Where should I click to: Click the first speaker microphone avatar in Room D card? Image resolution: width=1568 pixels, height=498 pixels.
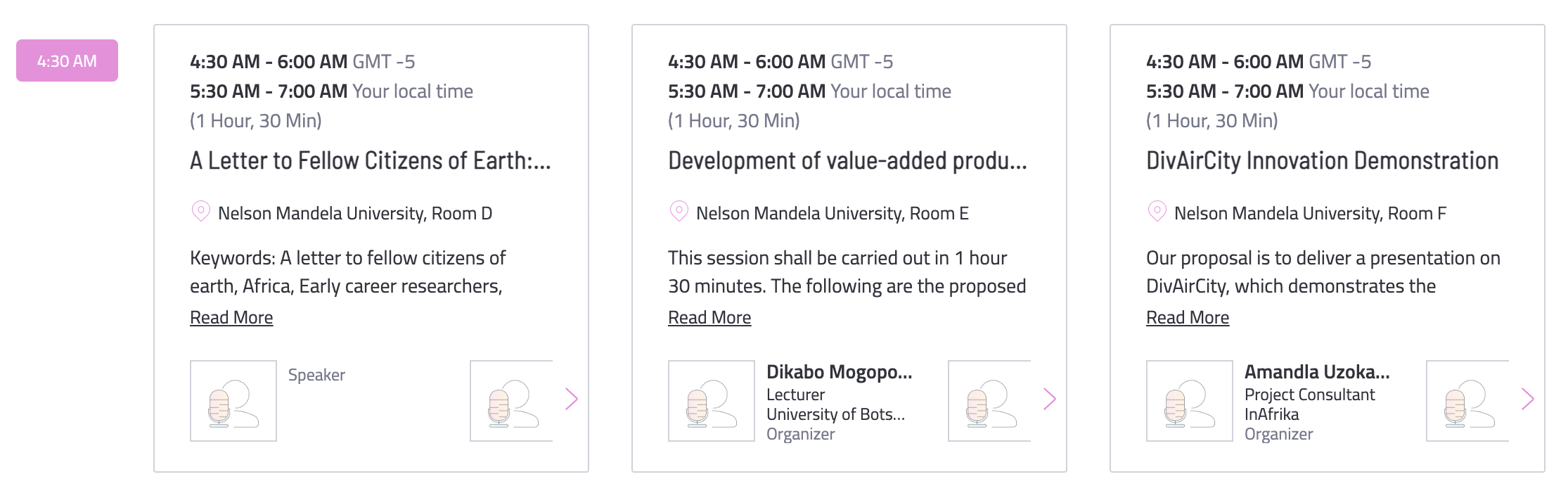(x=233, y=401)
